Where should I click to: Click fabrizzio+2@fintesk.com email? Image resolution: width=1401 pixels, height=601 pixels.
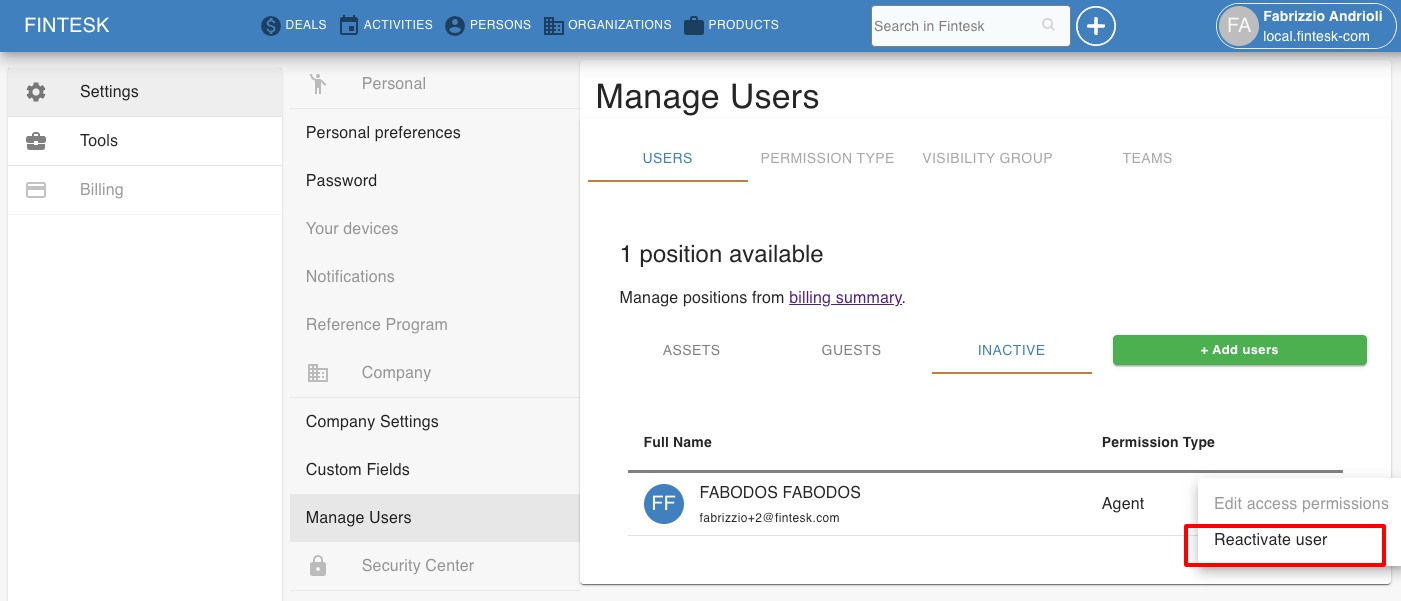769,518
